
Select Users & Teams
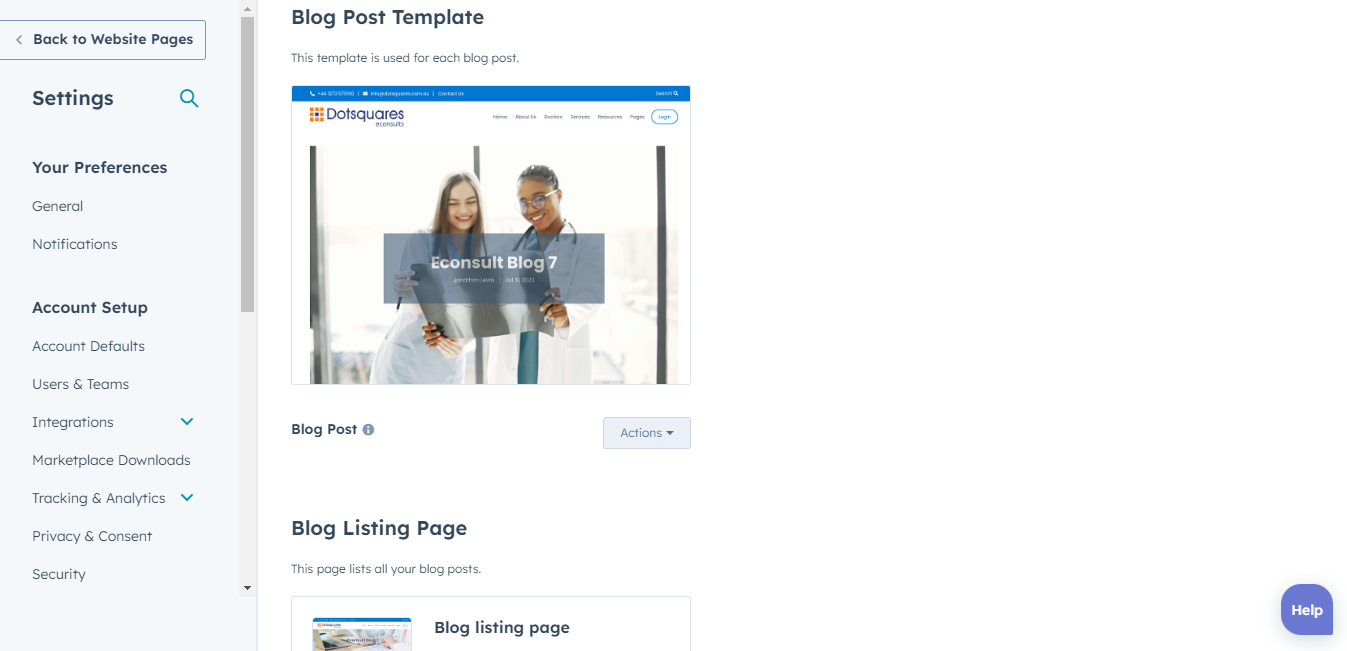[81, 384]
